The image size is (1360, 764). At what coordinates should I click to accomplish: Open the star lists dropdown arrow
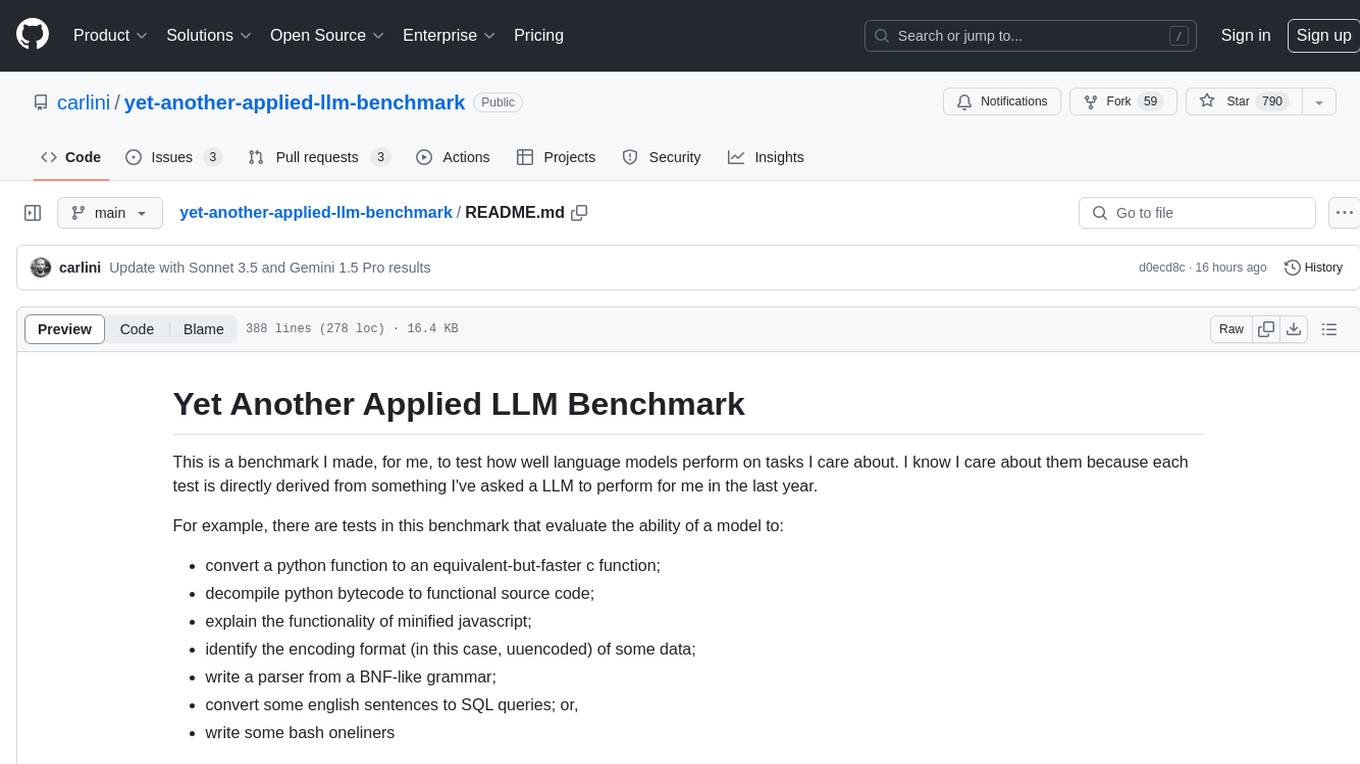1319,101
